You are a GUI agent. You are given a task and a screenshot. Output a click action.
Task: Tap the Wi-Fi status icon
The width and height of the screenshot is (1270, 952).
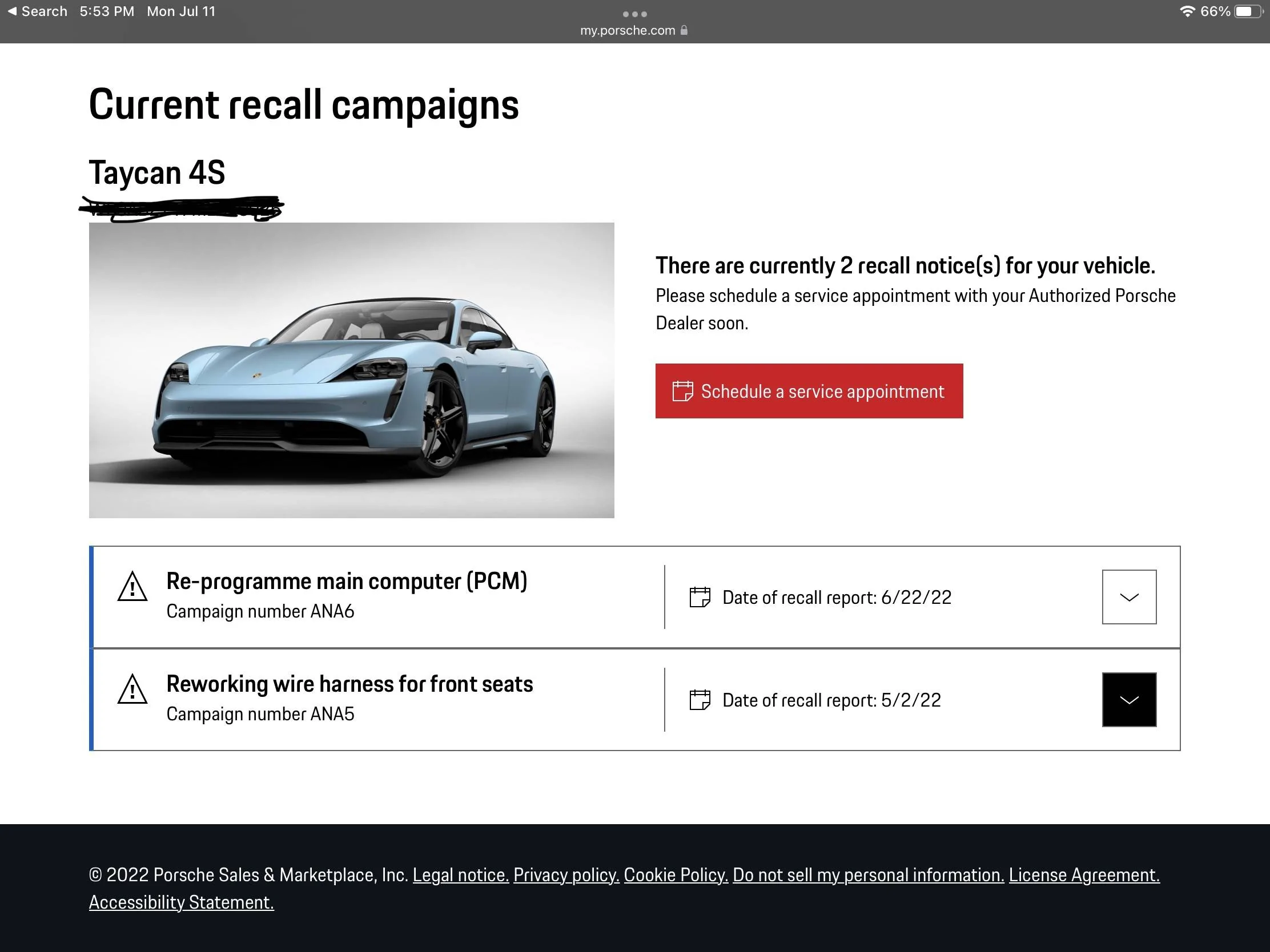coord(1187,11)
